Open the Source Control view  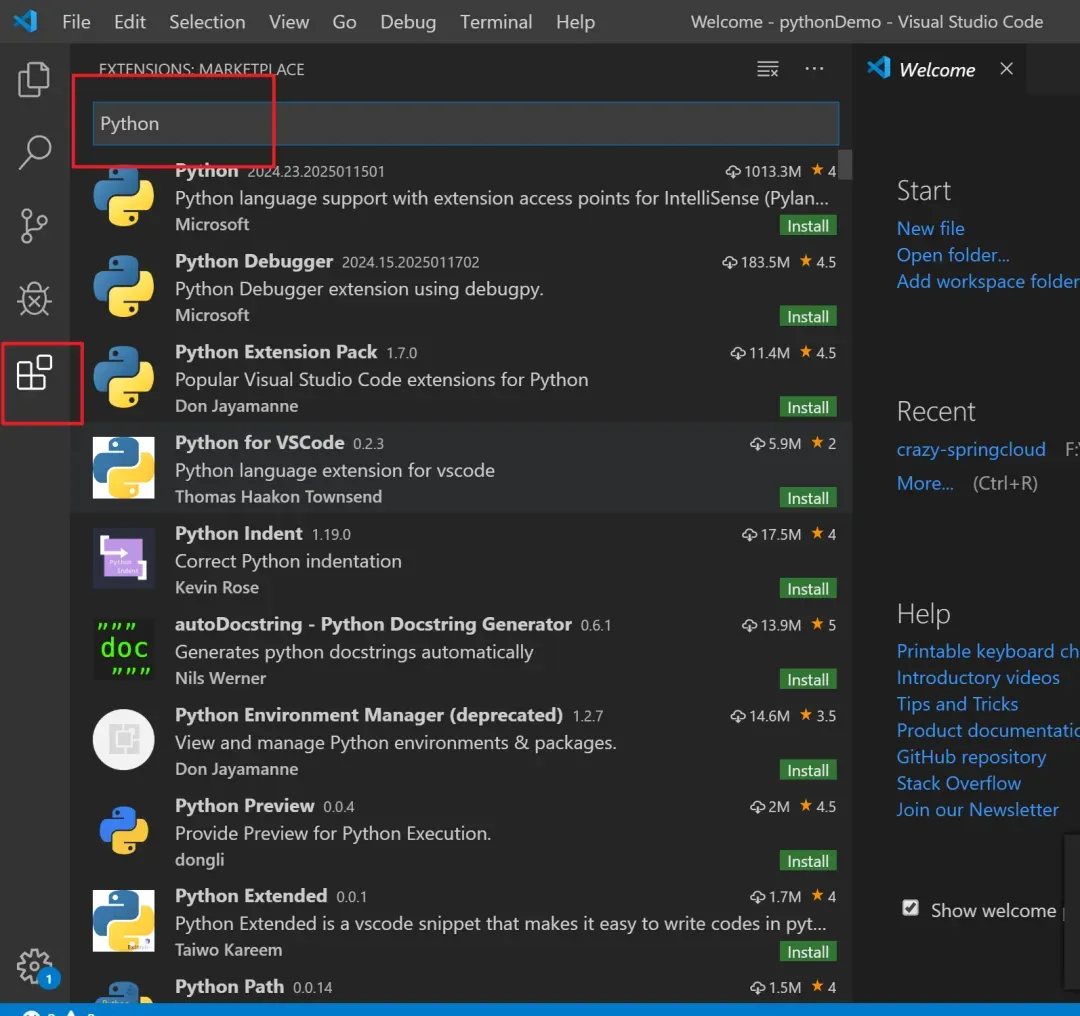click(x=34, y=226)
